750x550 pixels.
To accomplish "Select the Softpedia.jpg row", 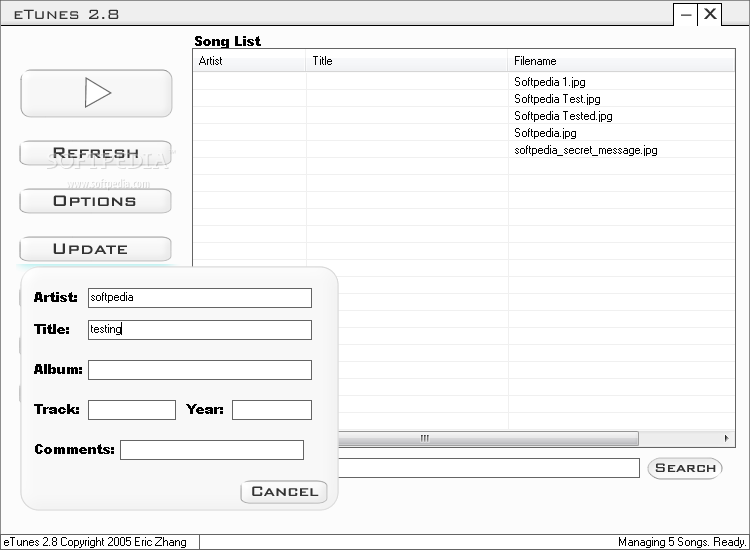I will pyautogui.click(x=464, y=133).
